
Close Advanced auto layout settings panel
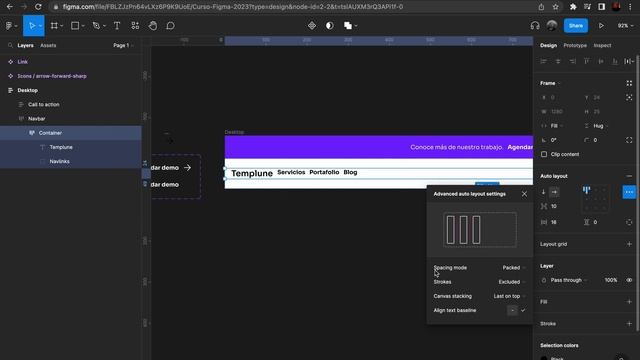click(x=524, y=194)
